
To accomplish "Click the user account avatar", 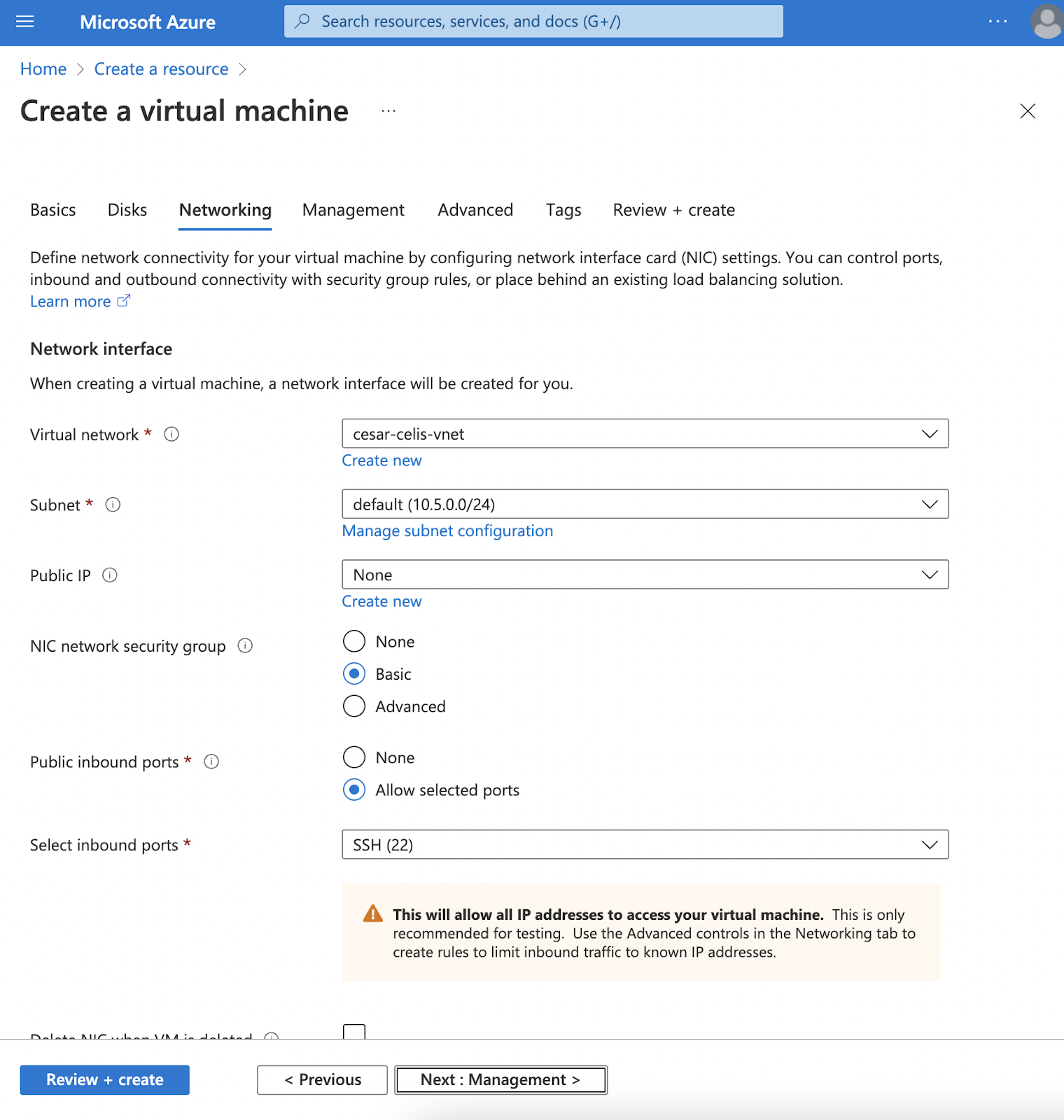I will tap(1046, 22).
